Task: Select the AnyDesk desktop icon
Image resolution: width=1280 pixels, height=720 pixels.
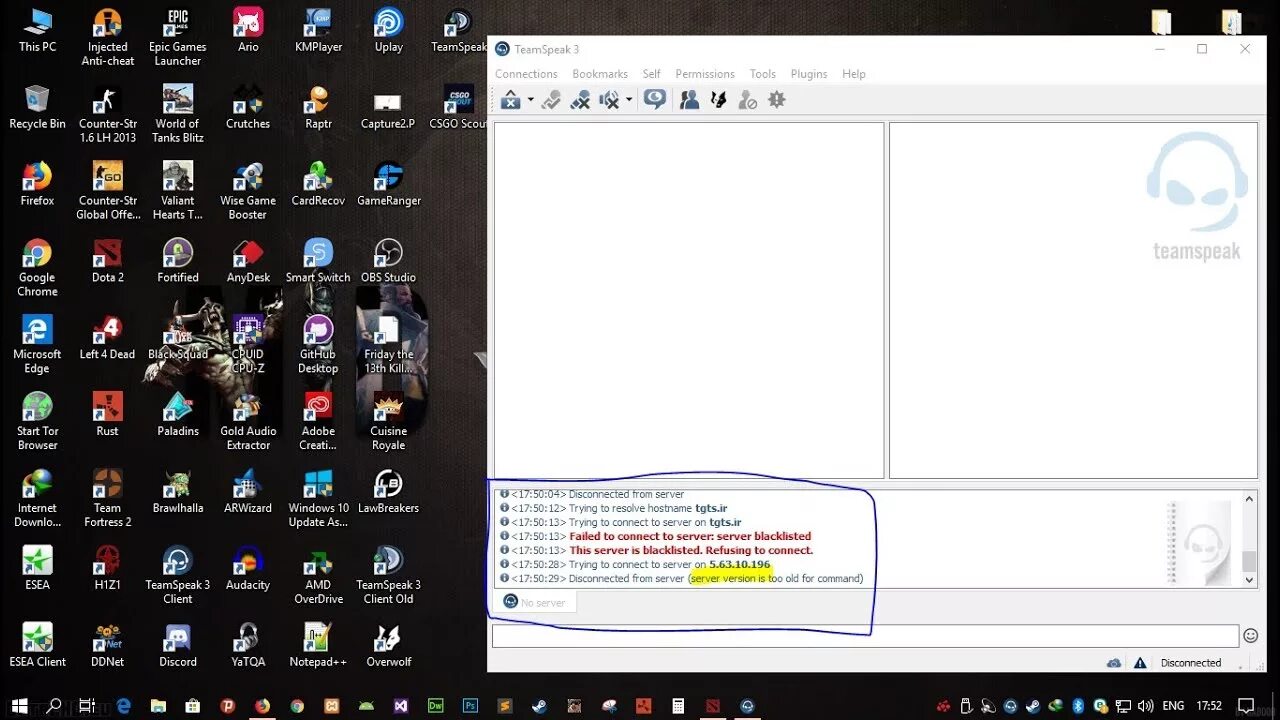Action: coord(248,261)
